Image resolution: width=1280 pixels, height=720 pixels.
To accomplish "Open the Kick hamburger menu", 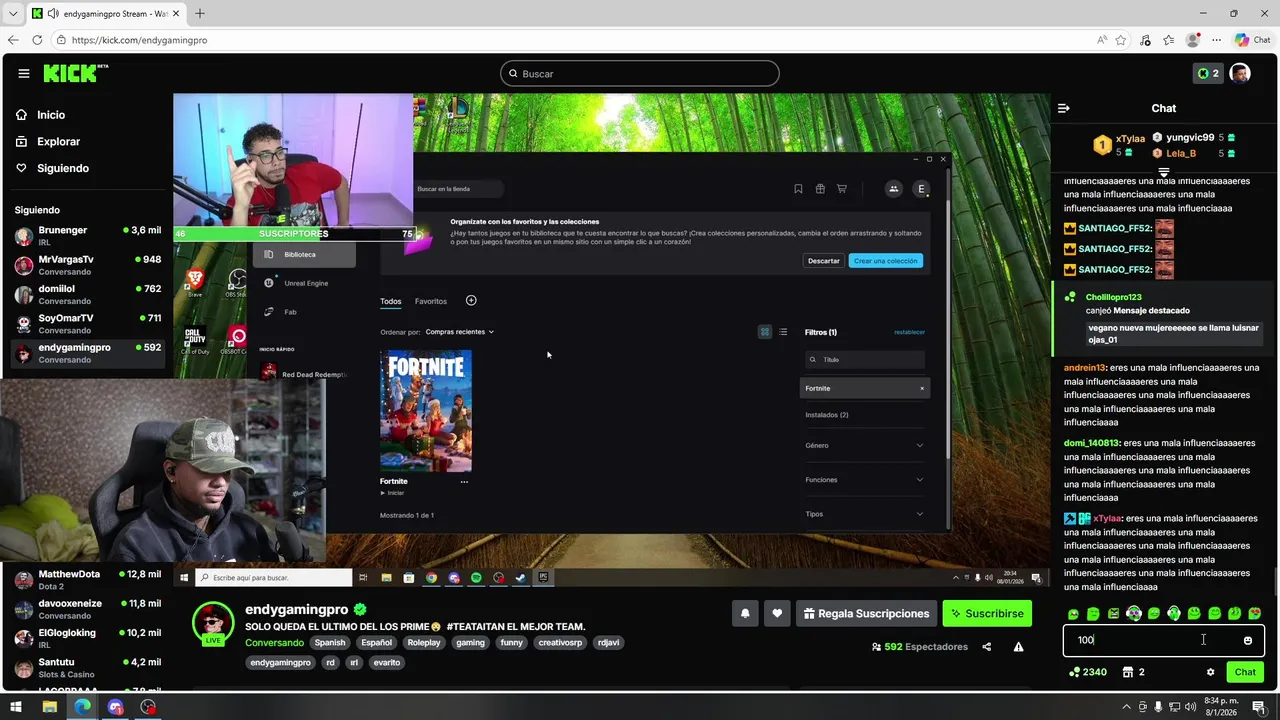I will tap(23, 73).
